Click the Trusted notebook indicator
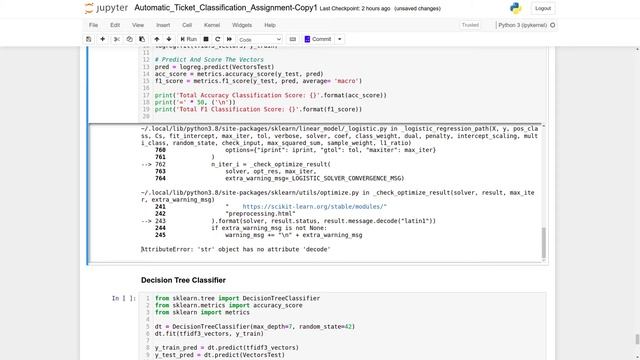640x360 pixels. (470, 25)
